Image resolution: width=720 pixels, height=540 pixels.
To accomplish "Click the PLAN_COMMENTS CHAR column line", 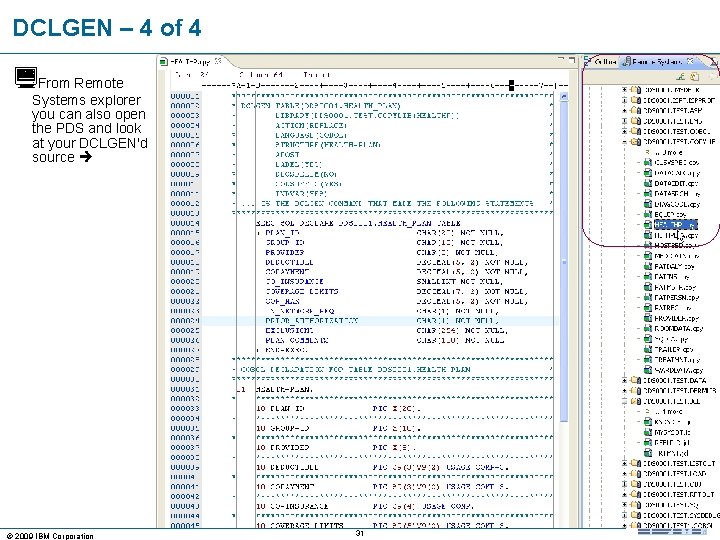I will tap(385, 340).
